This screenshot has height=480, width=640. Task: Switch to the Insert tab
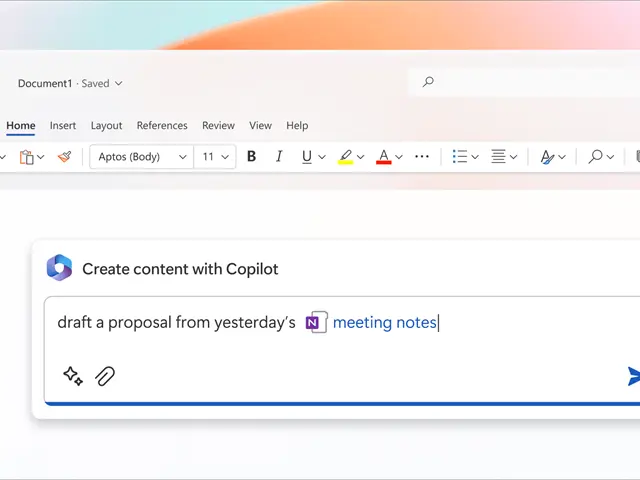coord(63,126)
